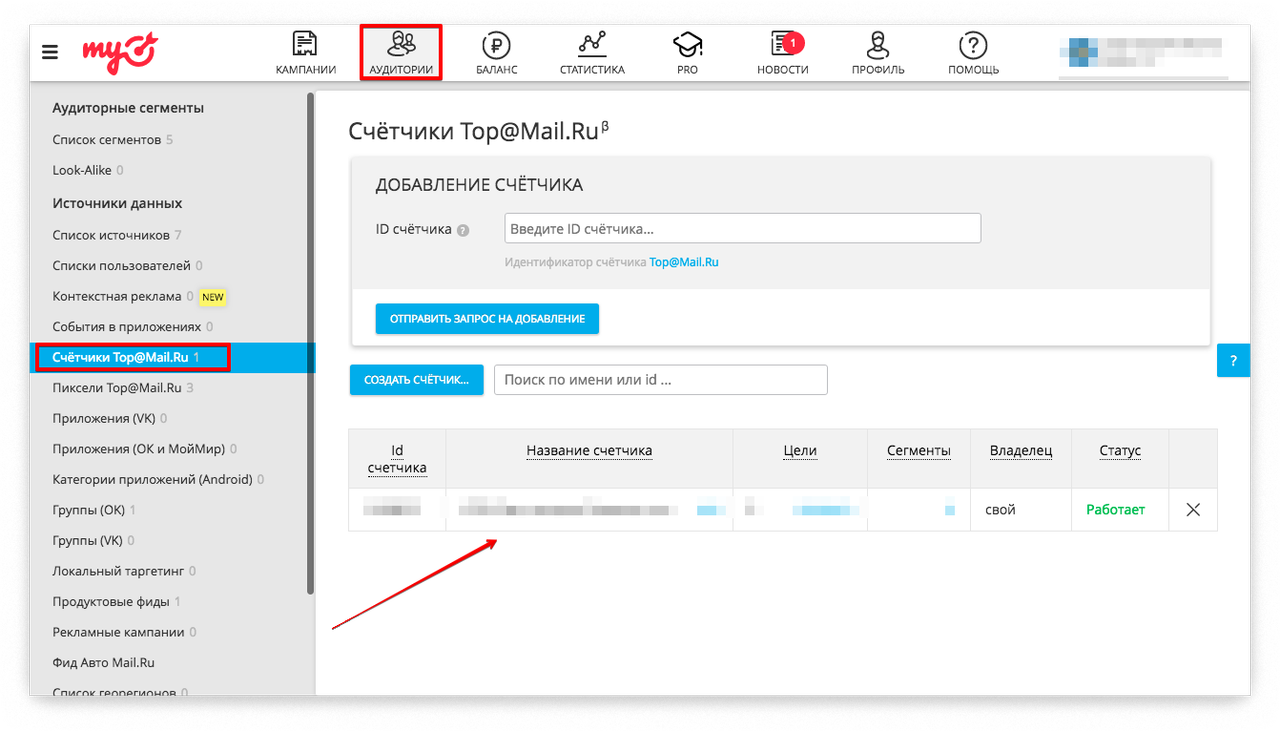Open Группы (ОК) in sidebar
Screen dimensions: 1280x731
click(94, 510)
